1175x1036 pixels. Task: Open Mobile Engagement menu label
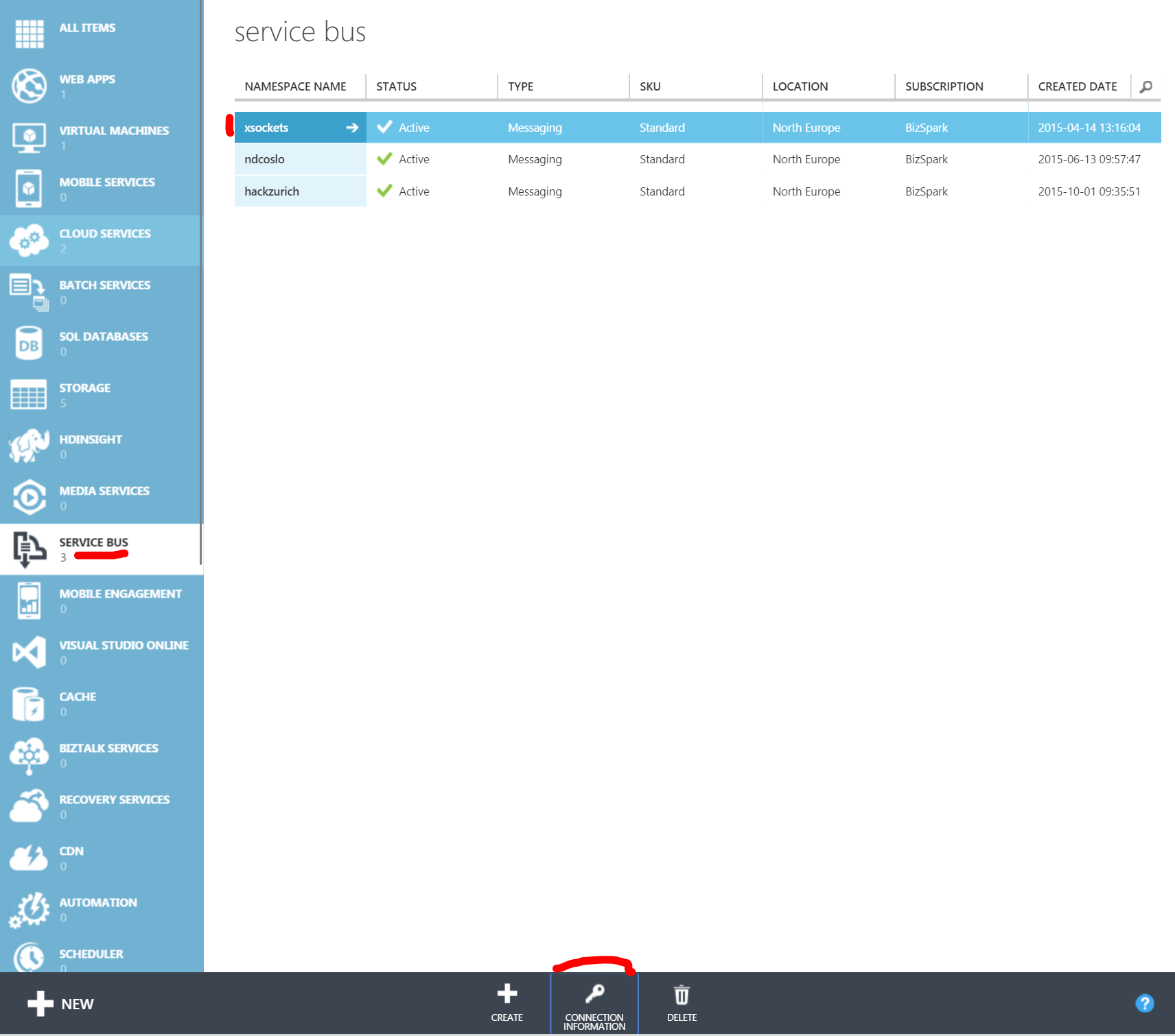tap(120, 593)
